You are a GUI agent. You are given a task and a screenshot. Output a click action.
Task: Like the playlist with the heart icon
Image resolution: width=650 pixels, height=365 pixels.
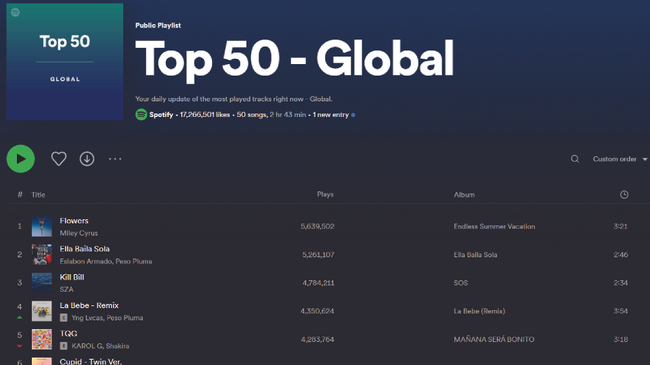click(58, 158)
